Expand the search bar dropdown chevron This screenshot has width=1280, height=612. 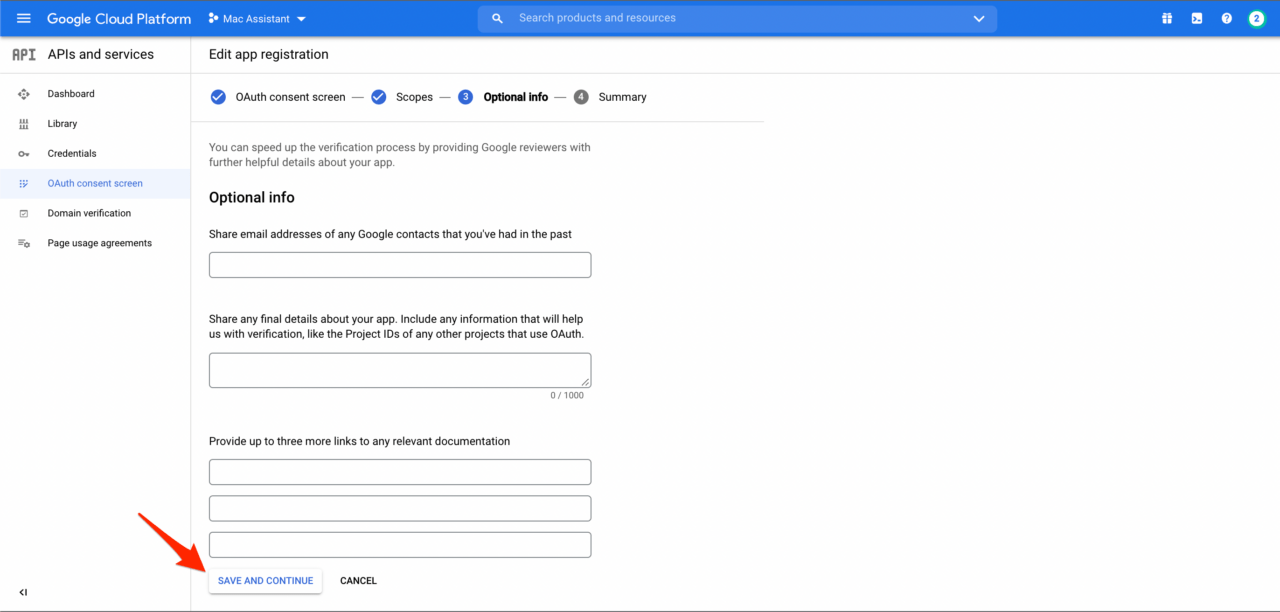(978, 18)
